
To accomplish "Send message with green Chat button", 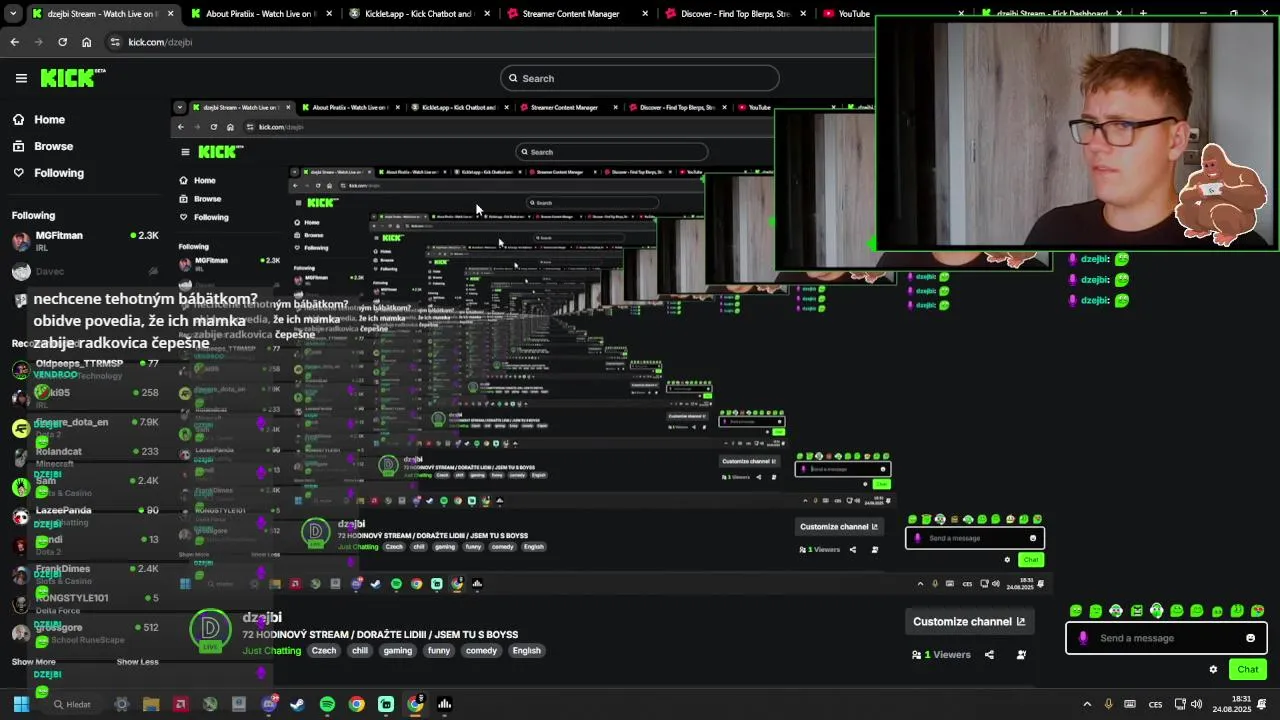I will pos(1248,670).
